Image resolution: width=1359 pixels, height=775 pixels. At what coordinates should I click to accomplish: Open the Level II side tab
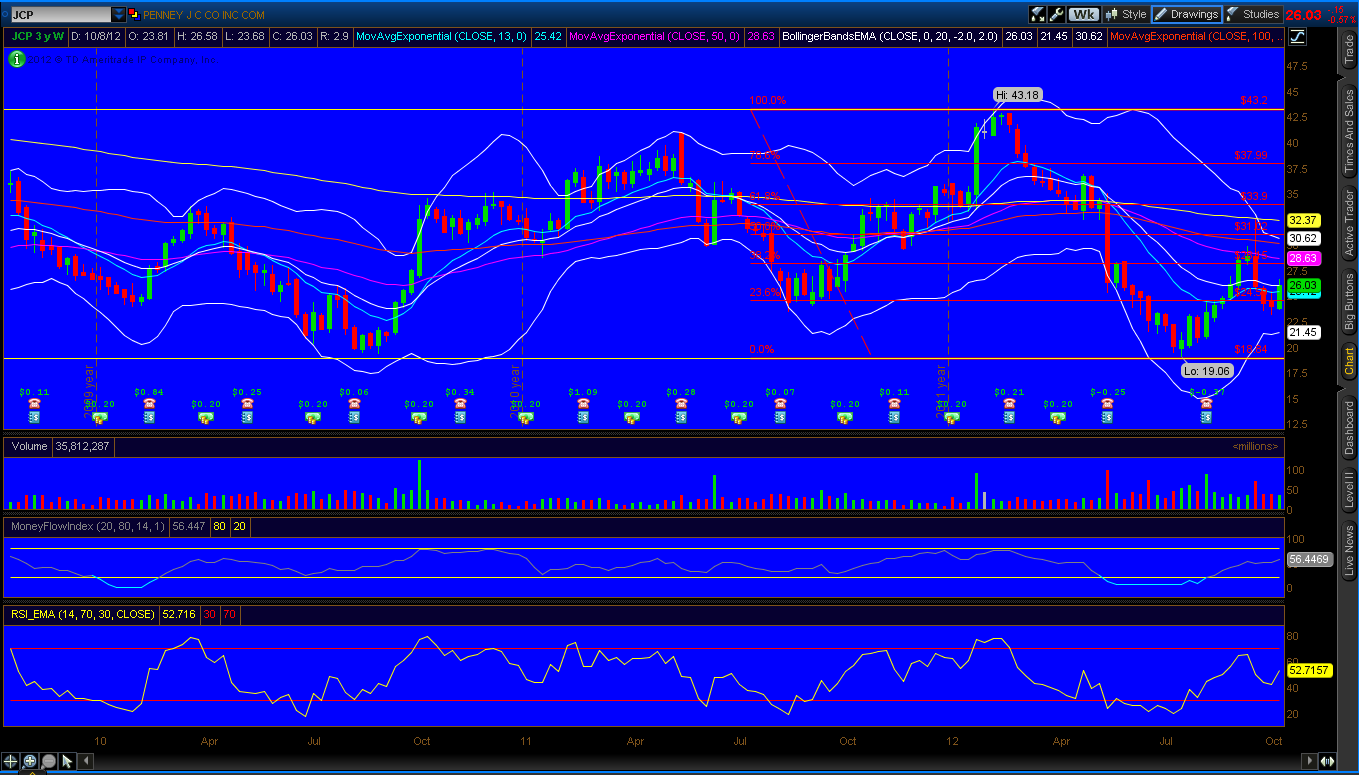[1348, 492]
